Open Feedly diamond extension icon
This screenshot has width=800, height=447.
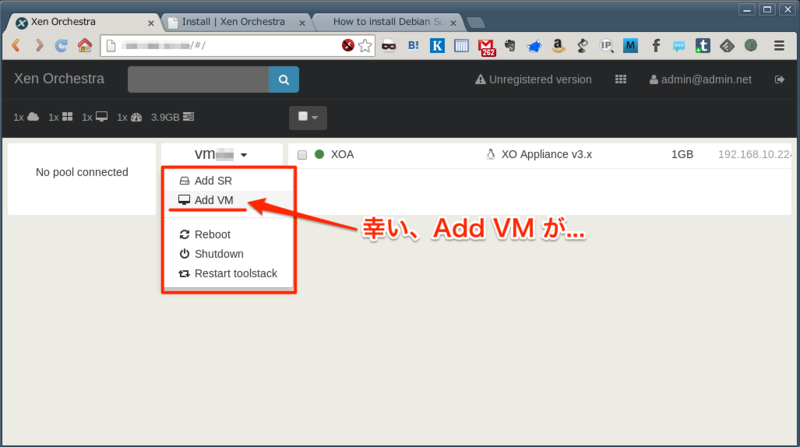(727, 45)
